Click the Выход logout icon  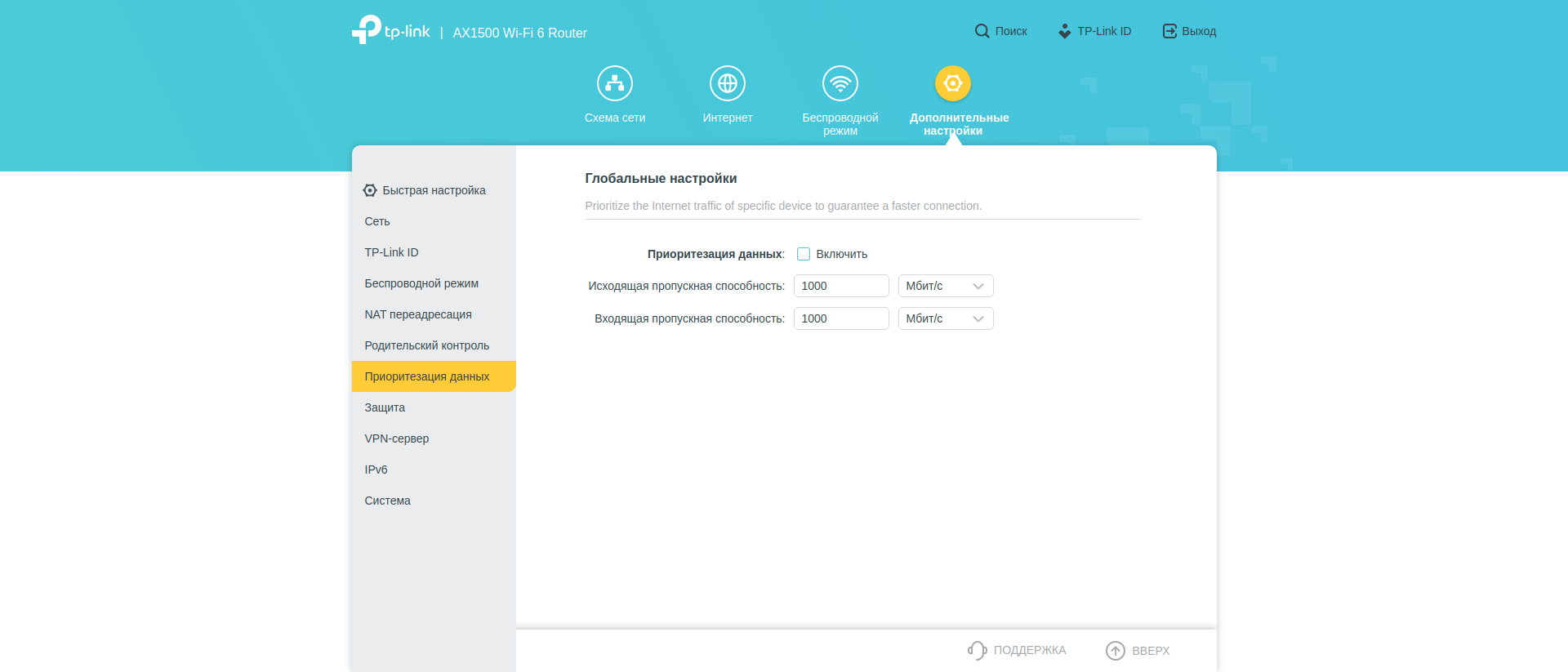point(1169,31)
